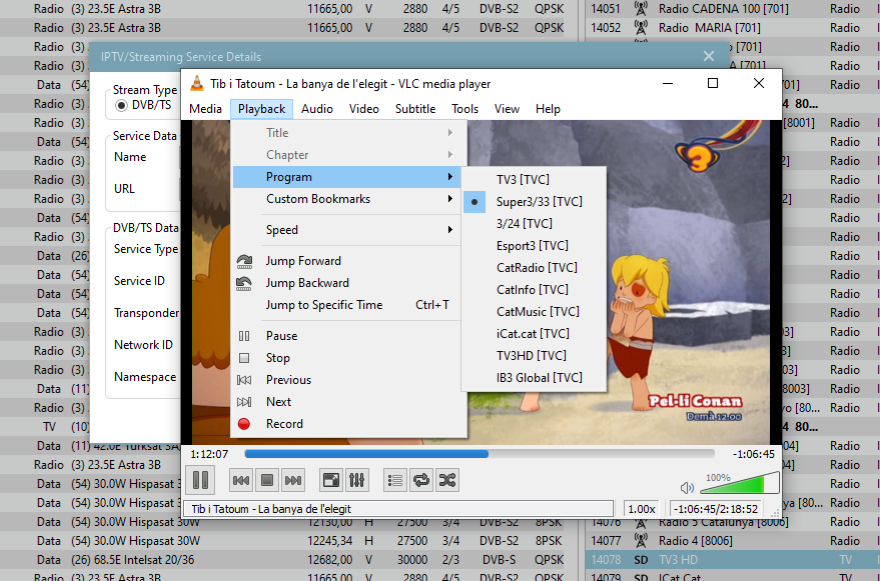Image resolution: width=880 pixels, height=581 pixels.
Task: Select Intelsat 20/36 transponder row
Action: click(289, 560)
